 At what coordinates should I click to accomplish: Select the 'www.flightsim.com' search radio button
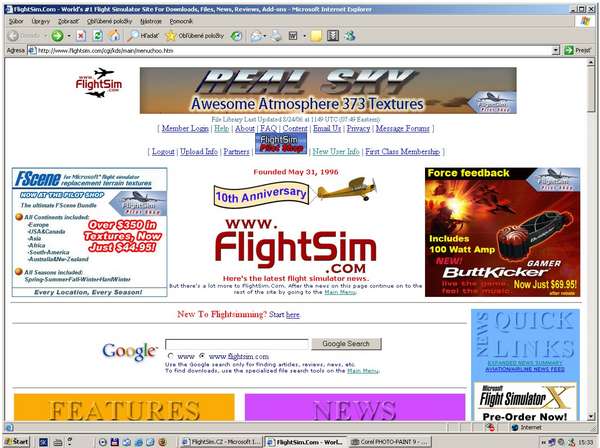[202, 356]
